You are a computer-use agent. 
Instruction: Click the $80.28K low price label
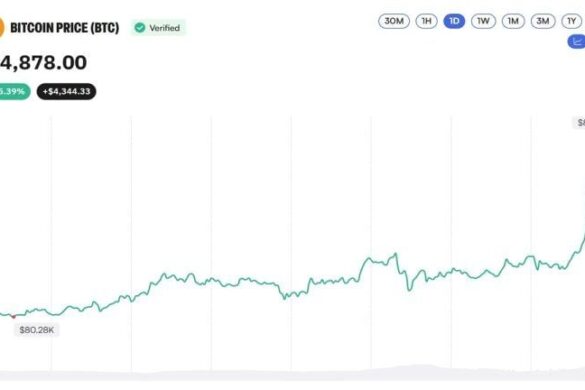(37, 330)
